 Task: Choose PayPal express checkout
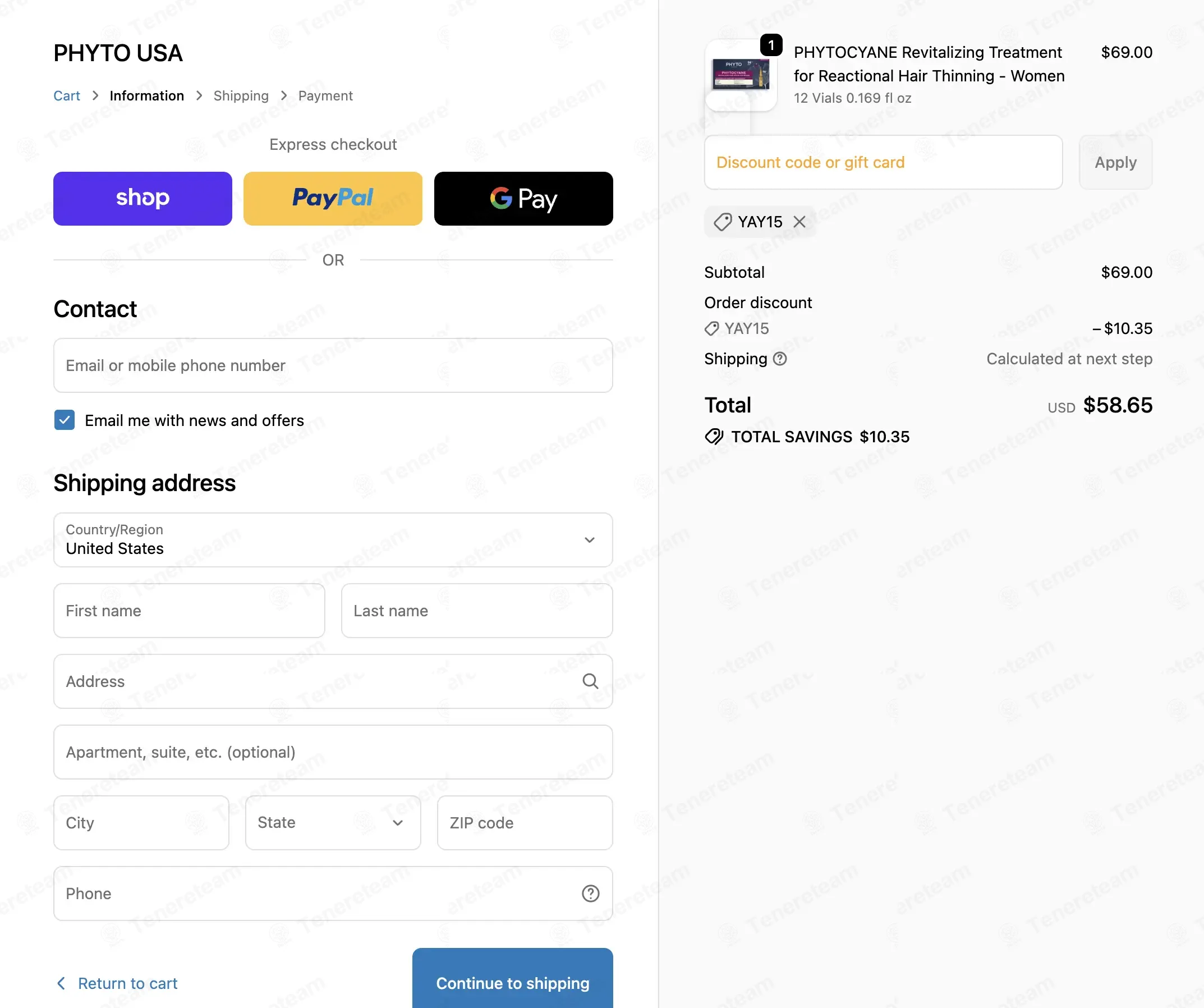[x=333, y=198]
